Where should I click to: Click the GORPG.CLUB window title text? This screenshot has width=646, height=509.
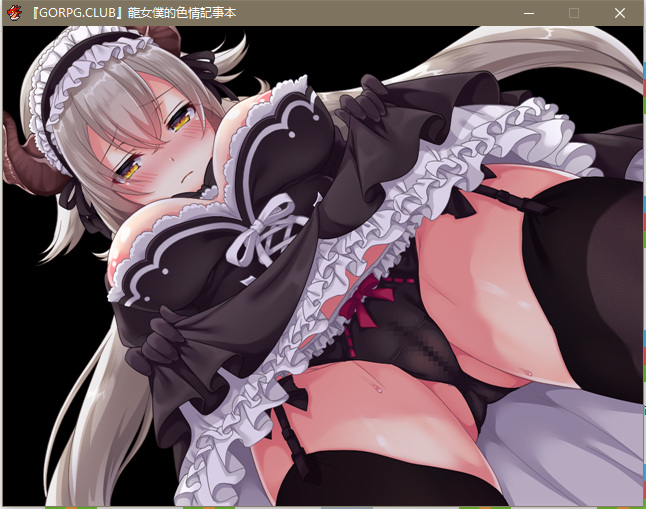(138, 13)
